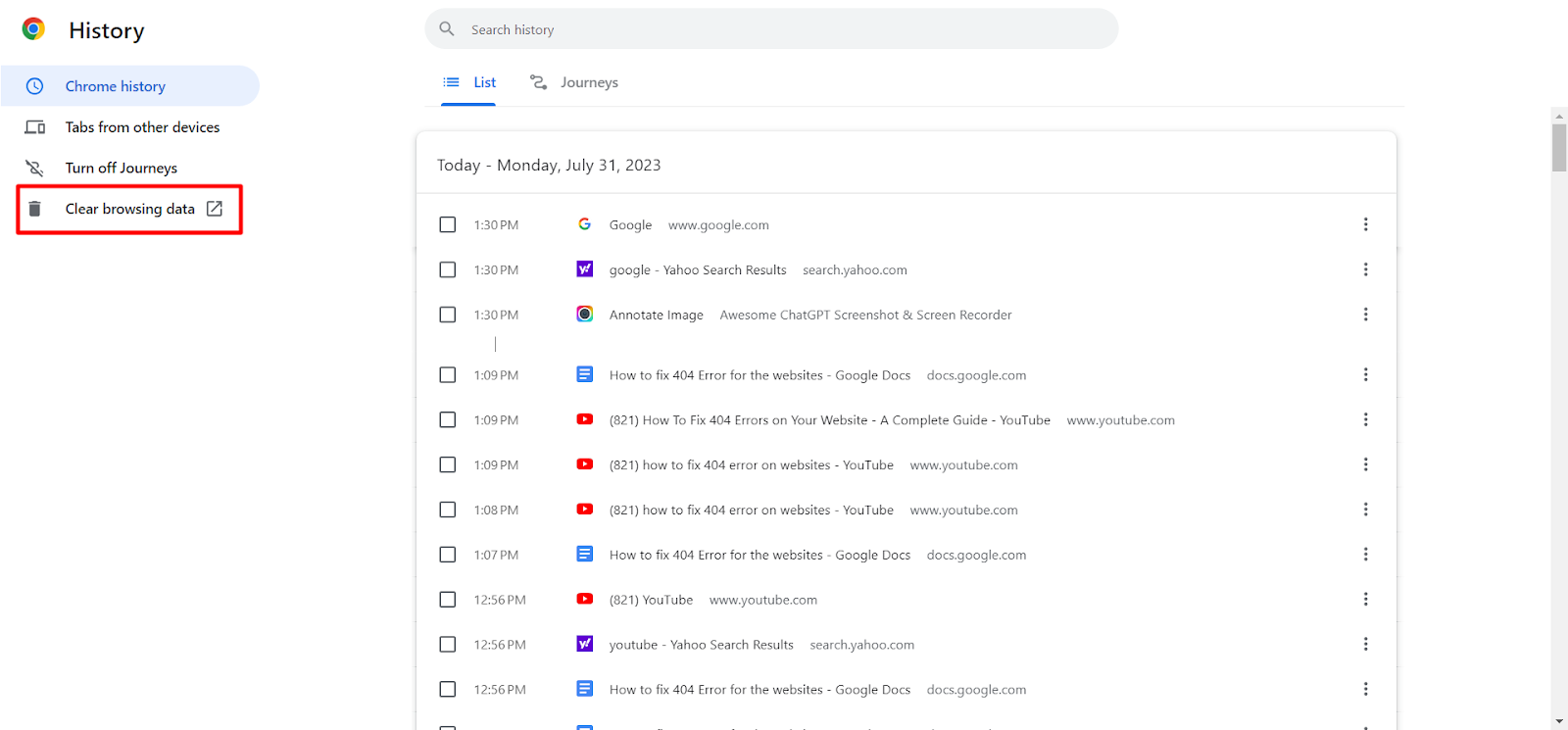The image size is (1568, 730).
Task: Open the three-dot menu for the google Yahoo search entry
Action: [x=1365, y=269]
